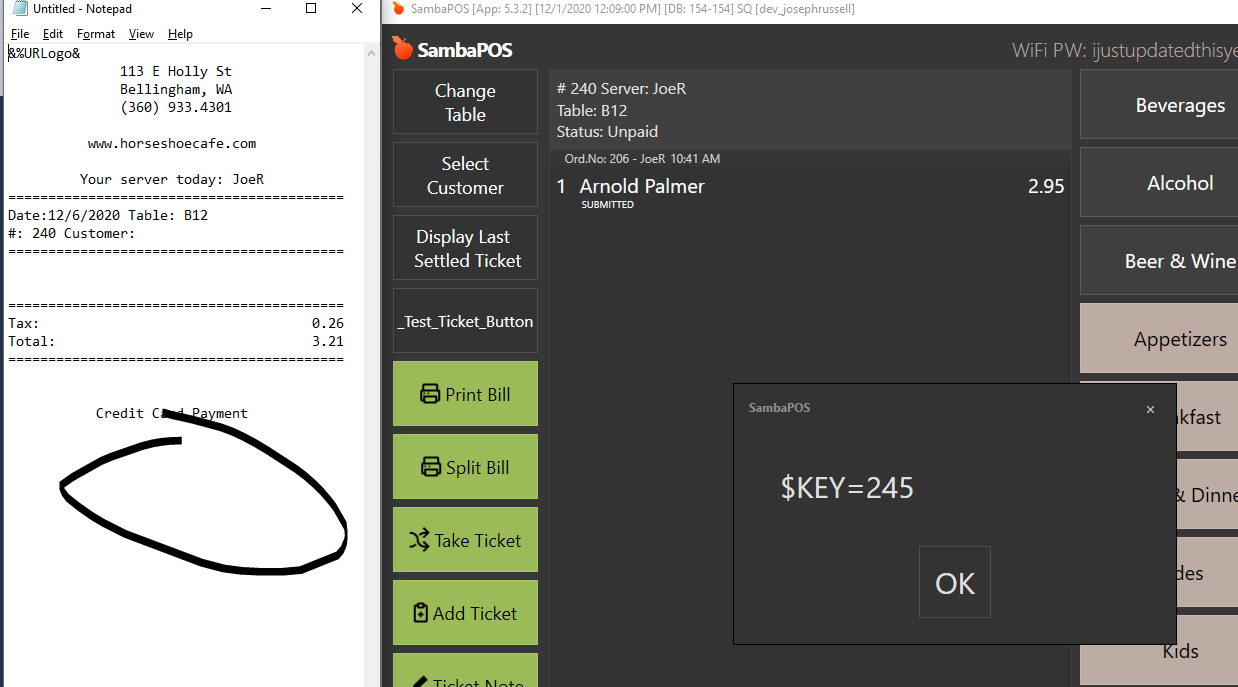Click Display Last Settled Ticket button

[465, 248]
